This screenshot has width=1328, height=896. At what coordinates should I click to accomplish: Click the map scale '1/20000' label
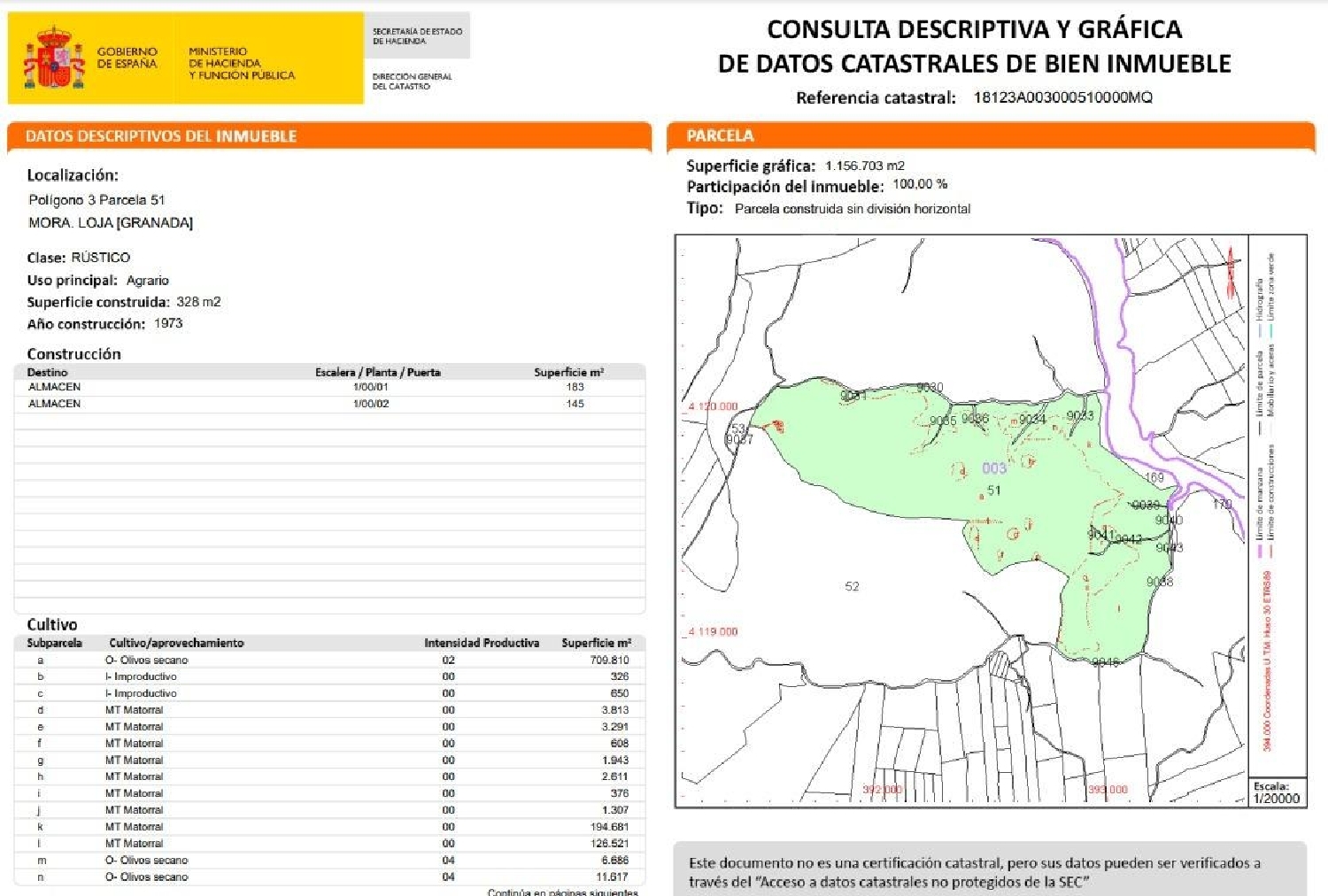tap(1277, 799)
